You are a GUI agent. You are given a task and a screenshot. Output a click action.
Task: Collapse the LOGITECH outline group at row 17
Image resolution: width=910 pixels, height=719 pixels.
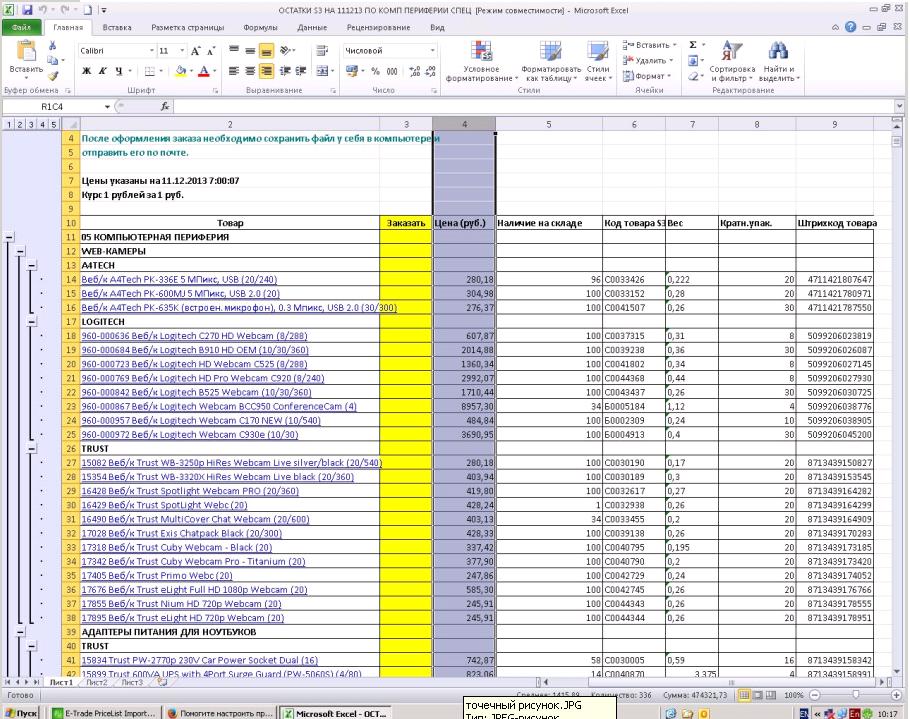coord(31,321)
